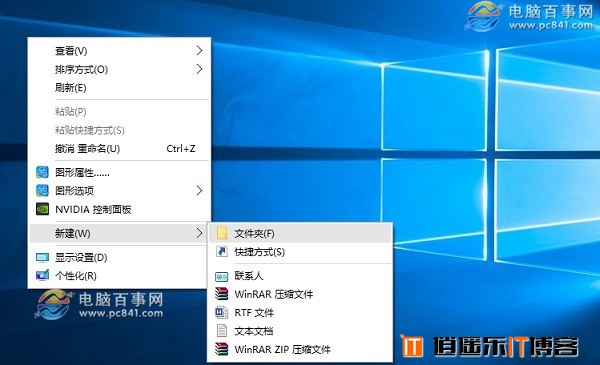Create new 文本文档 from submenu
Image resolution: width=600 pixels, height=365 pixels.
tap(300, 331)
